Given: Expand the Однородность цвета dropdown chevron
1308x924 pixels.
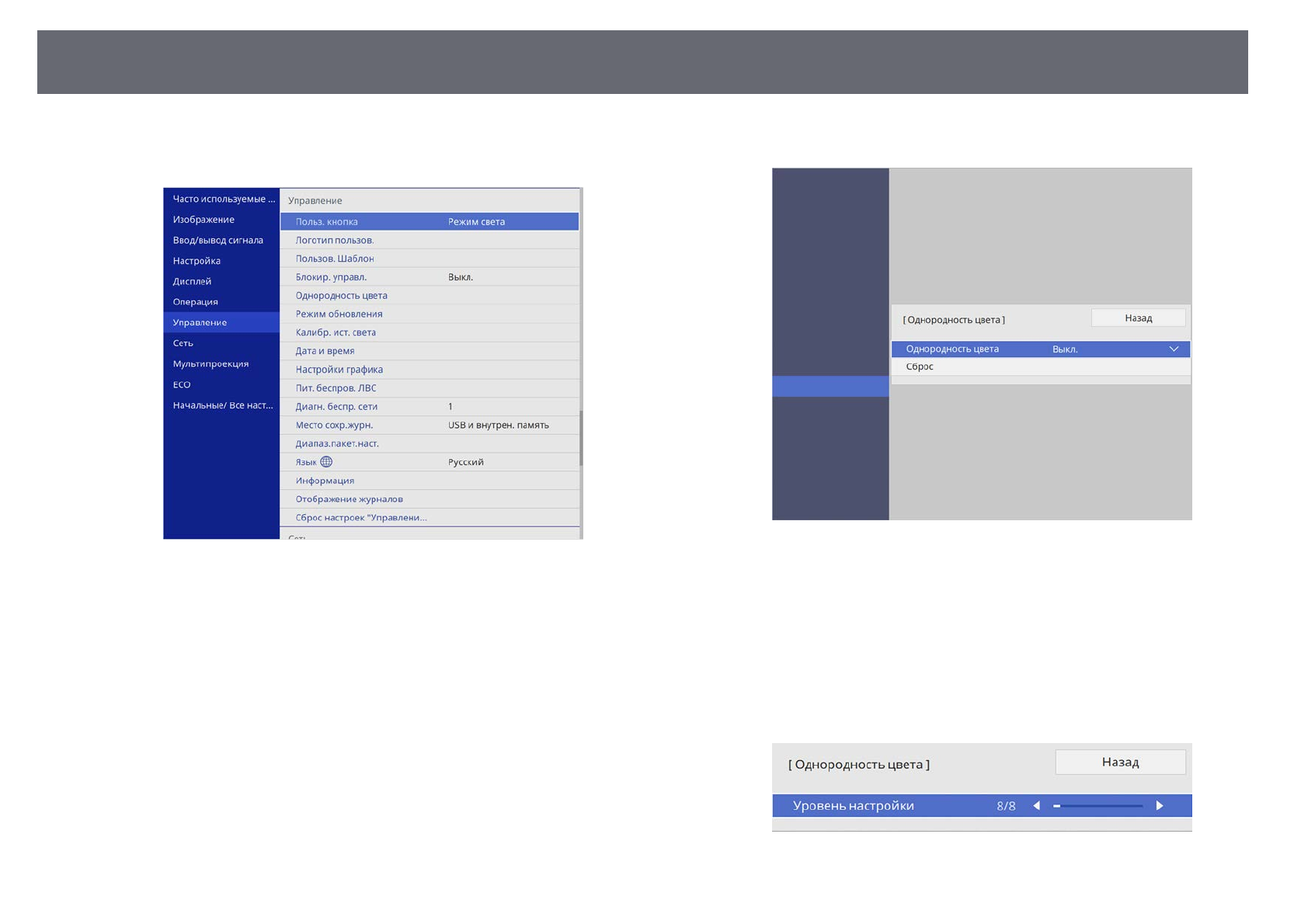Looking at the screenshot, I should [x=1173, y=349].
